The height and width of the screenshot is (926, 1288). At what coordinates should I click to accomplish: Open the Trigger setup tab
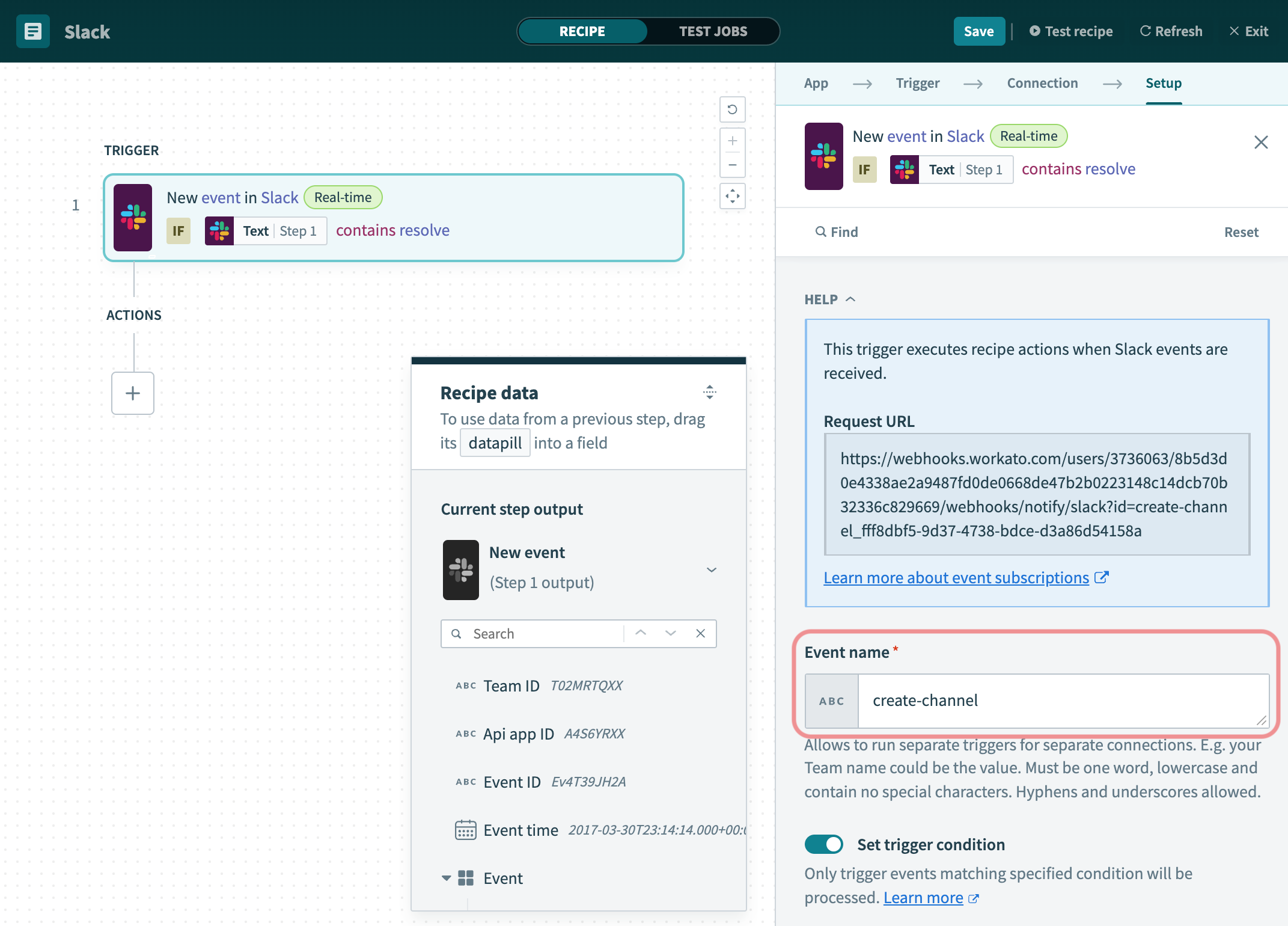[x=917, y=83]
